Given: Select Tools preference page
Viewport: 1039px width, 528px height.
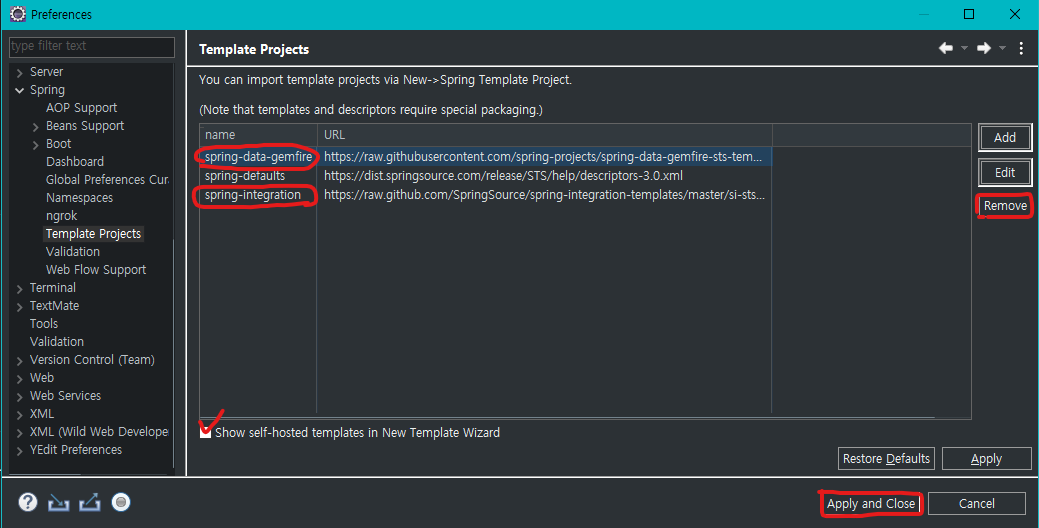Looking at the screenshot, I should [44, 323].
